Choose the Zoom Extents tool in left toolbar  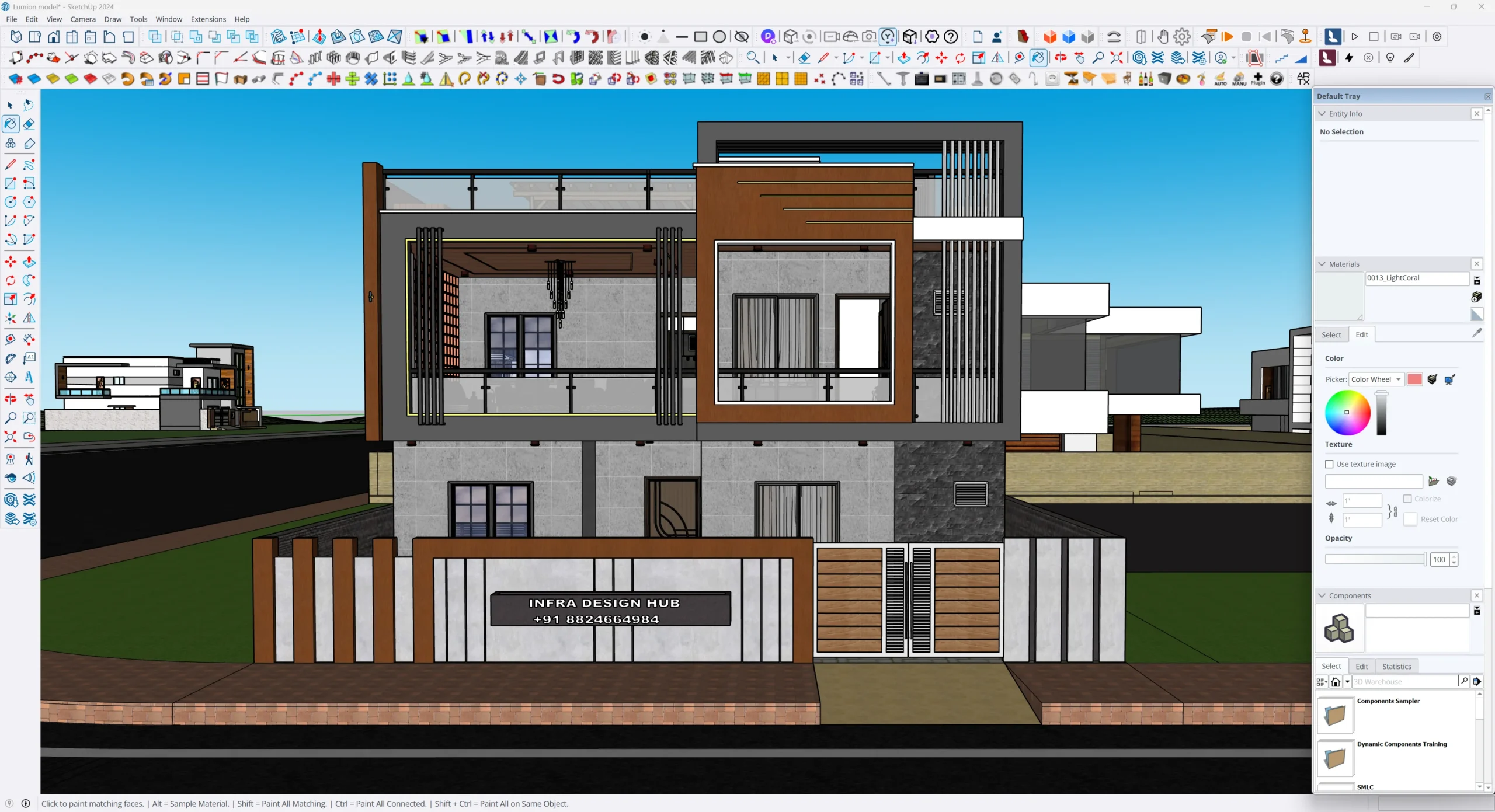pyautogui.click(x=10, y=437)
